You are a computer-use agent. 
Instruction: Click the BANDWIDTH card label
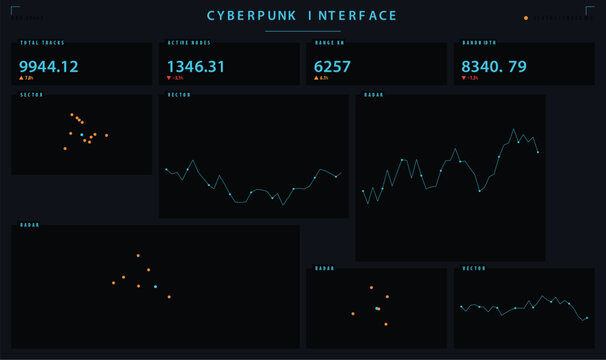(x=479, y=43)
